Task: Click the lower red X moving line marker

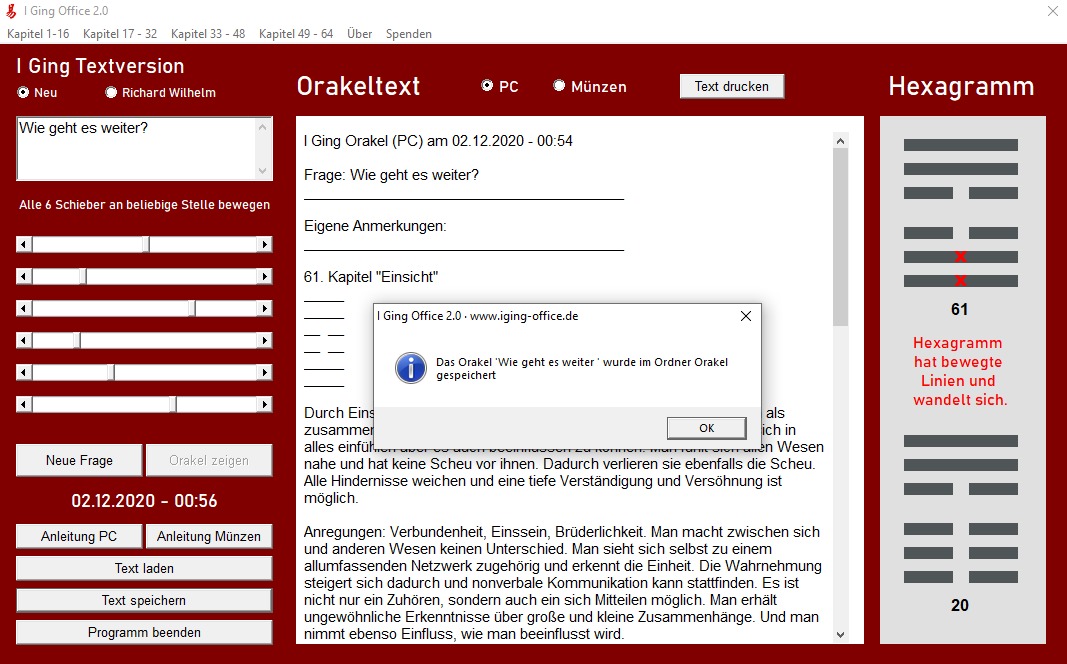Action: click(960, 280)
